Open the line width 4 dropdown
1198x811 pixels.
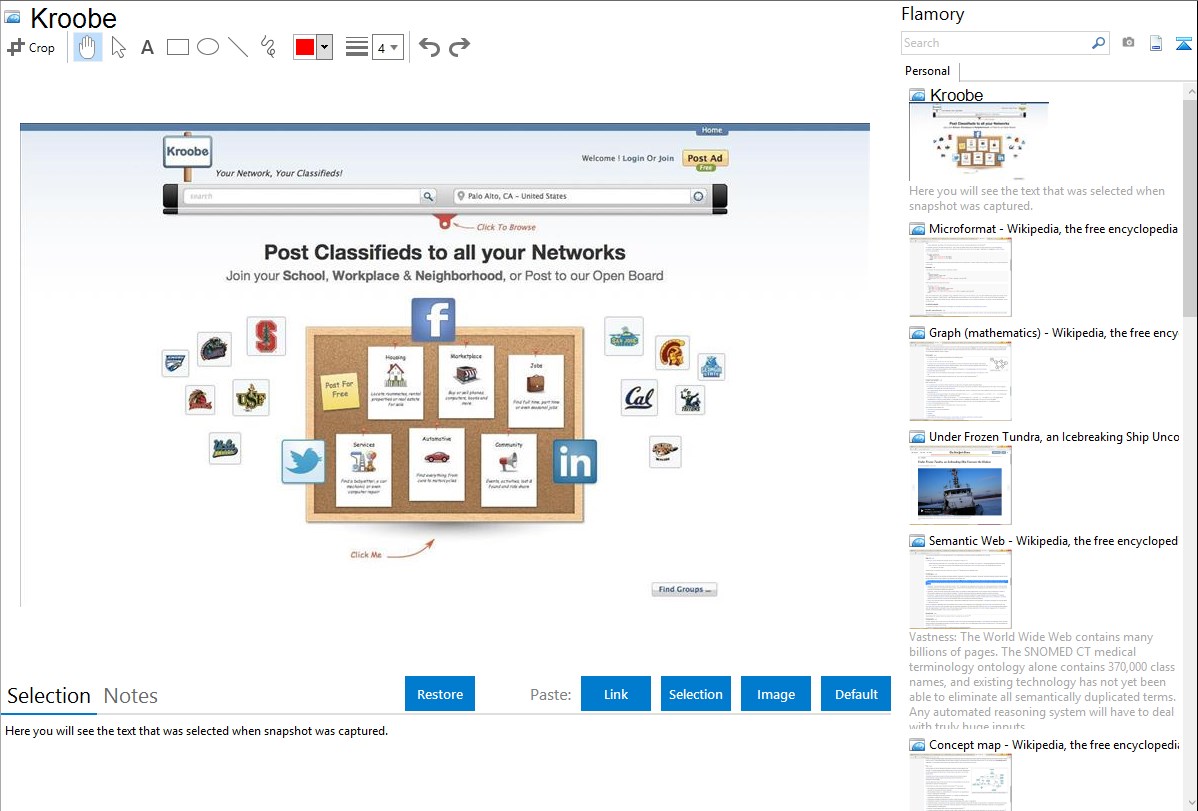point(388,47)
